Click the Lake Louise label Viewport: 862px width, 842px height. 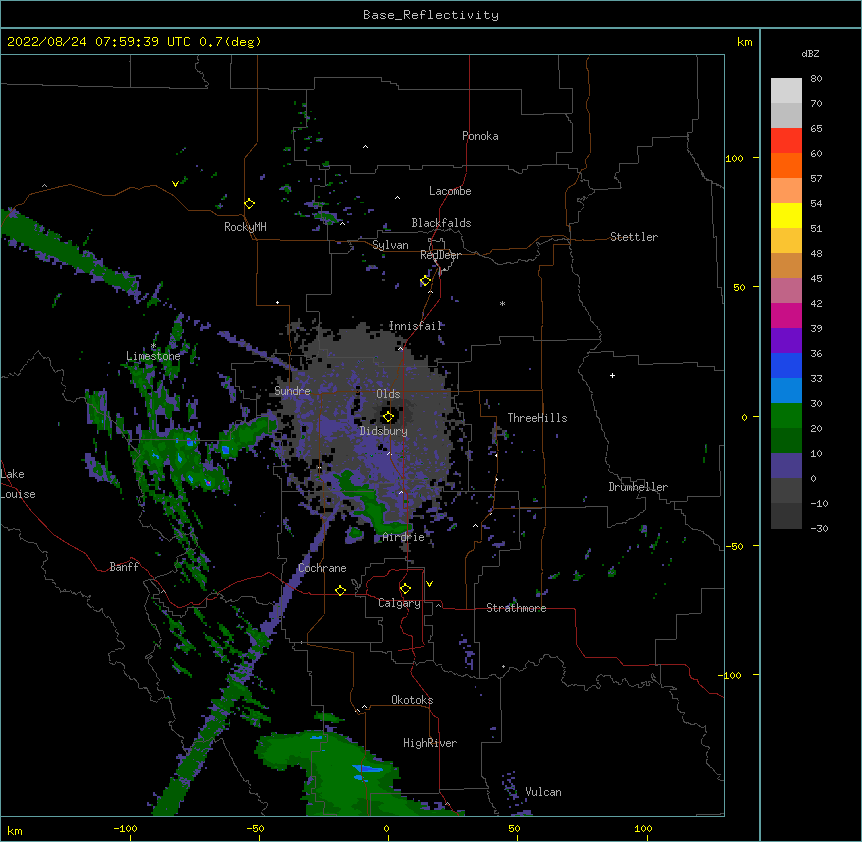17,484
